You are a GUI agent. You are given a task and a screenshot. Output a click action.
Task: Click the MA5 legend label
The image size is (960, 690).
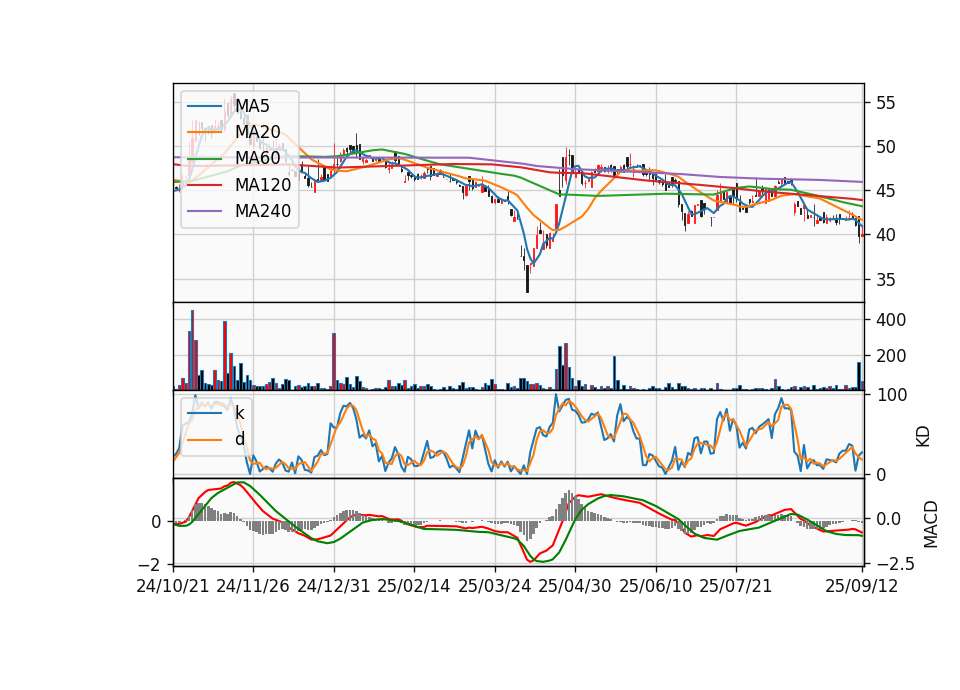coord(252,106)
